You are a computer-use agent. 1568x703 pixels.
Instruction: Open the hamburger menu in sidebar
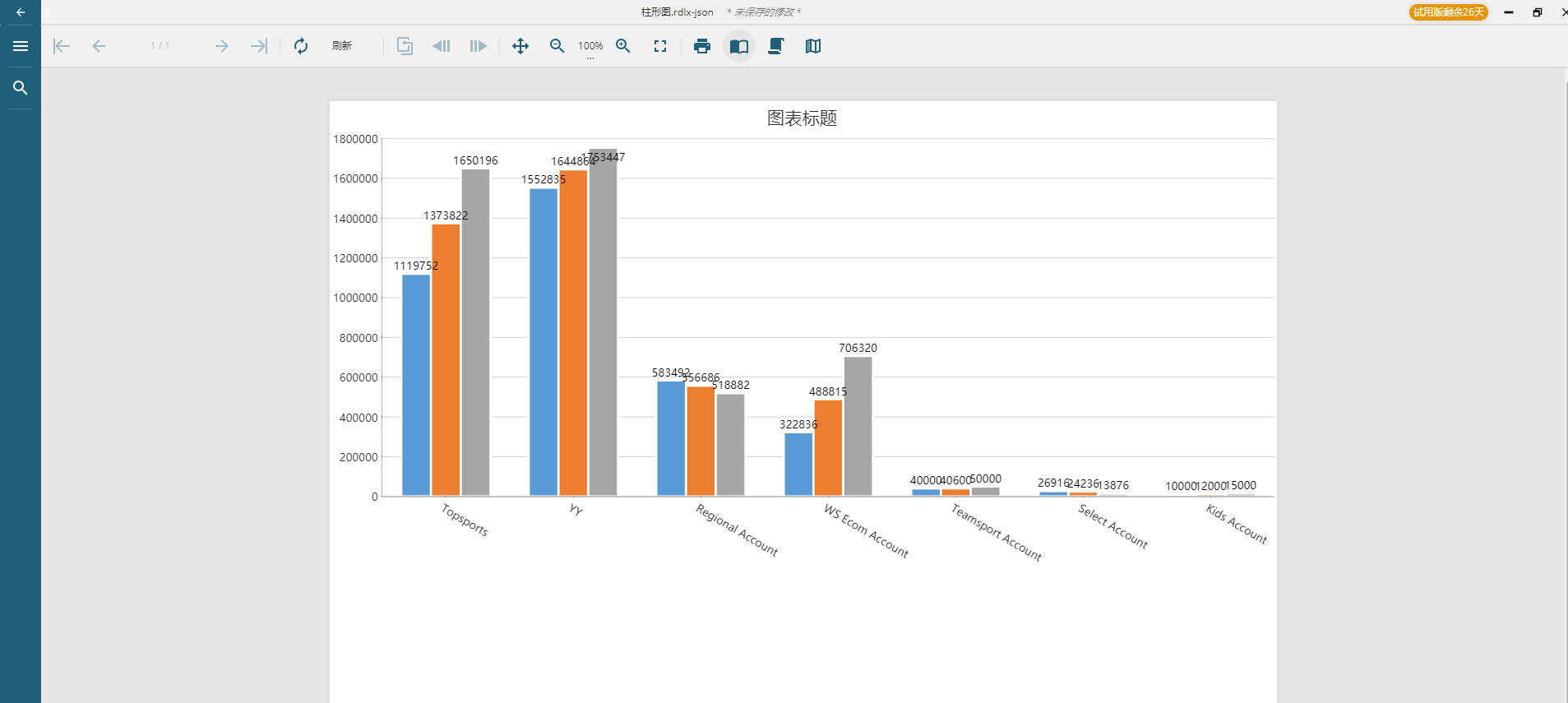[x=21, y=46]
